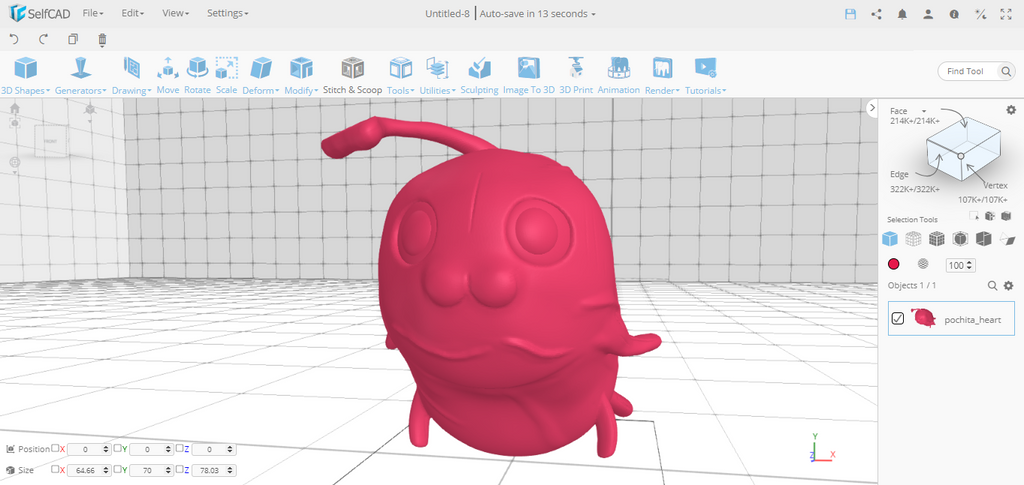Click the home view icon in viewport
The width and height of the screenshot is (1024, 485).
pyautogui.click(x=14, y=108)
